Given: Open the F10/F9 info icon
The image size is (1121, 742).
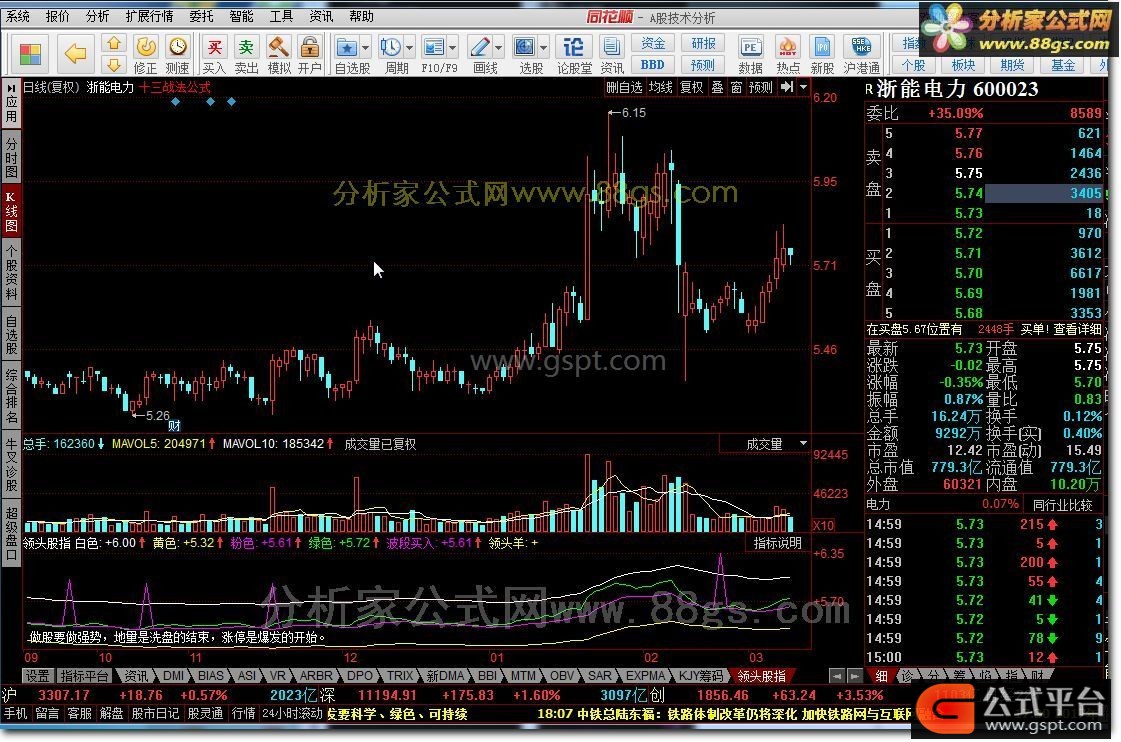Looking at the screenshot, I should point(434,47).
